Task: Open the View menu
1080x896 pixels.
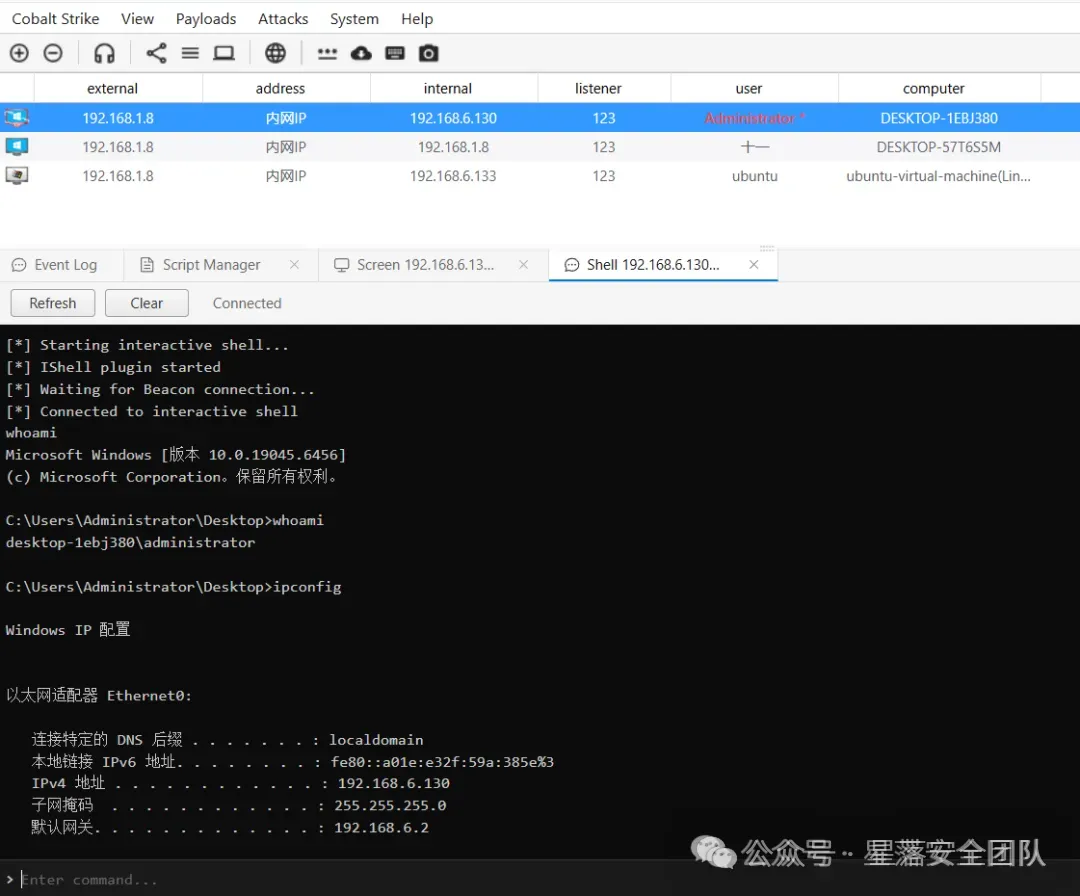Action: click(x=137, y=19)
